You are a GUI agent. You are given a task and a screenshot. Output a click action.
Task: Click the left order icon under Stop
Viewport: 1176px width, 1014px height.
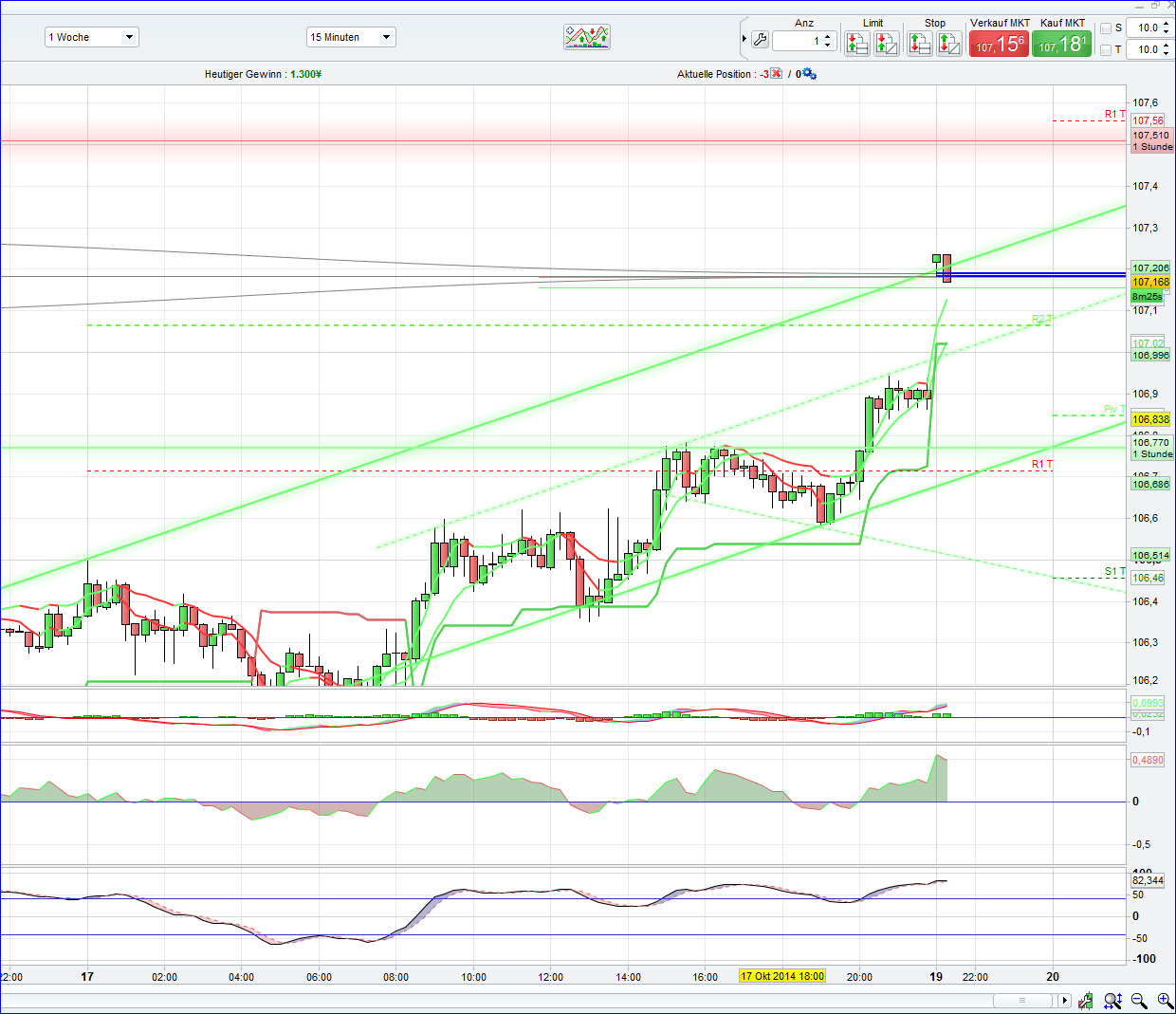[920, 43]
